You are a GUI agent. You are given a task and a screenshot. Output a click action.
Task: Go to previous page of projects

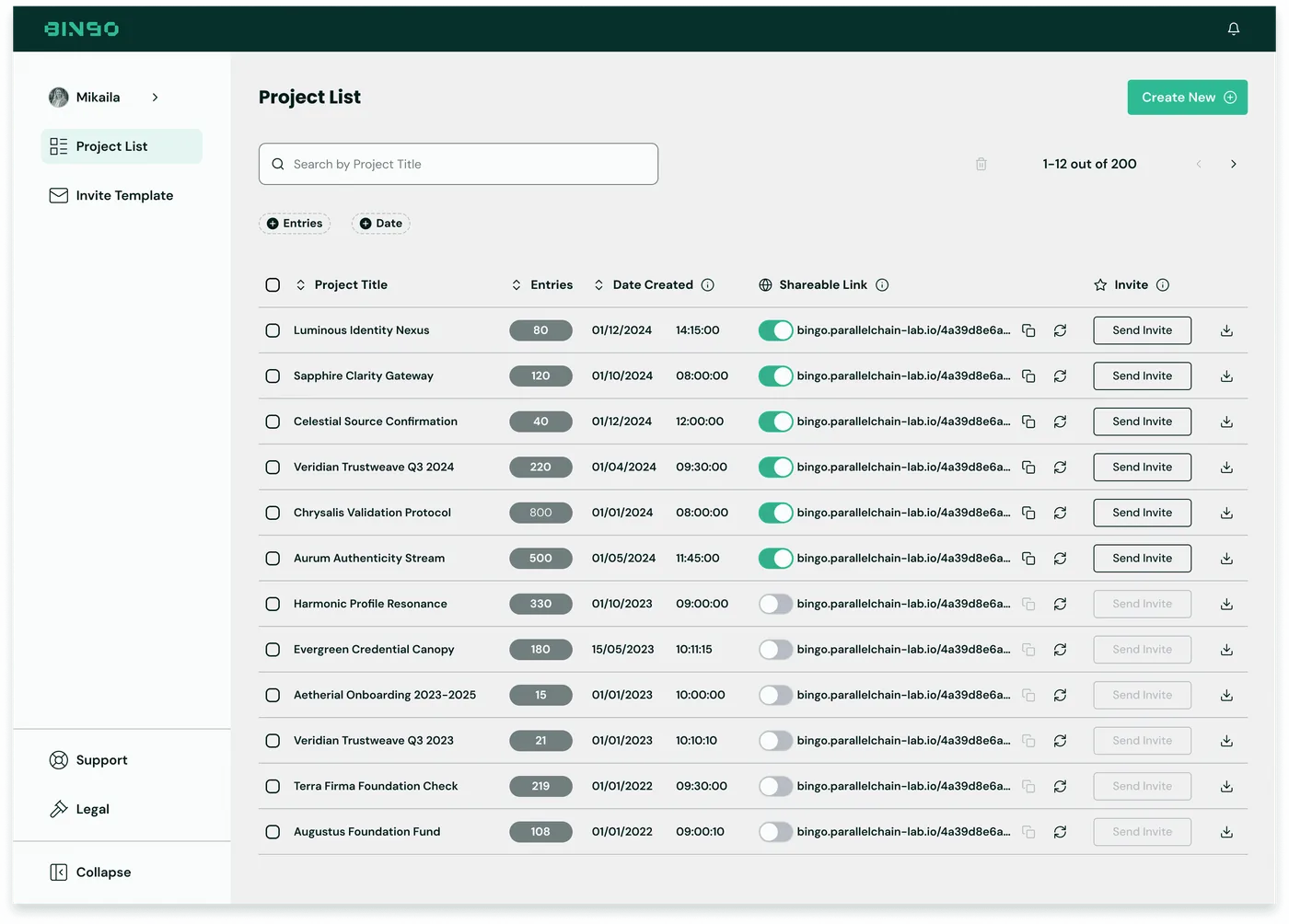pyautogui.click(x=1199, y=164)
